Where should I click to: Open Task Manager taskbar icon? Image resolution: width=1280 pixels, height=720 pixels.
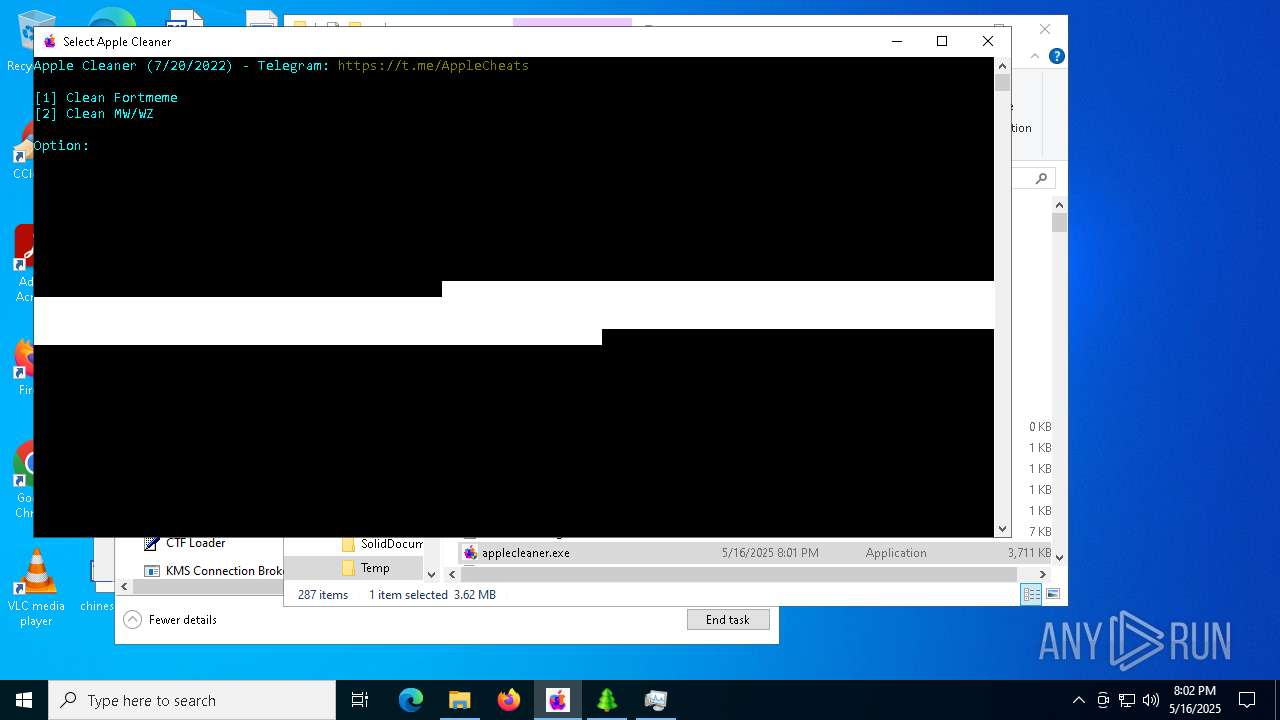point(655,700)
